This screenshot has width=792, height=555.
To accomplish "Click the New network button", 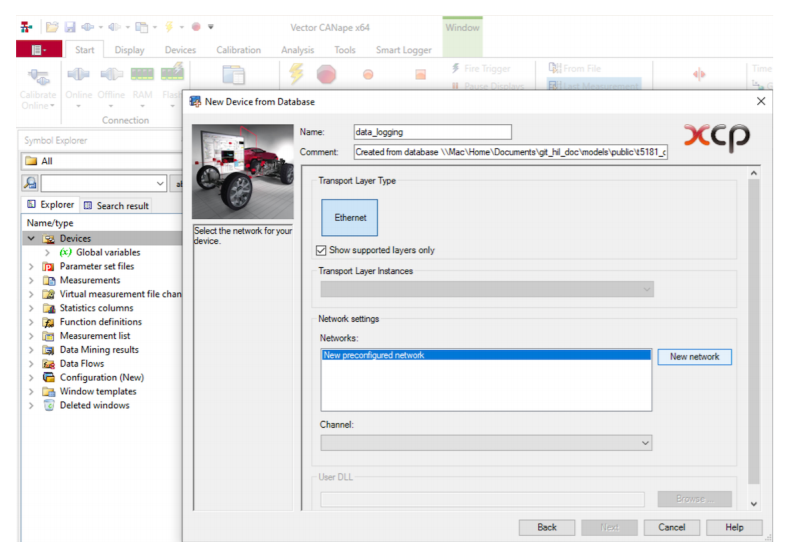I will 694,357.
